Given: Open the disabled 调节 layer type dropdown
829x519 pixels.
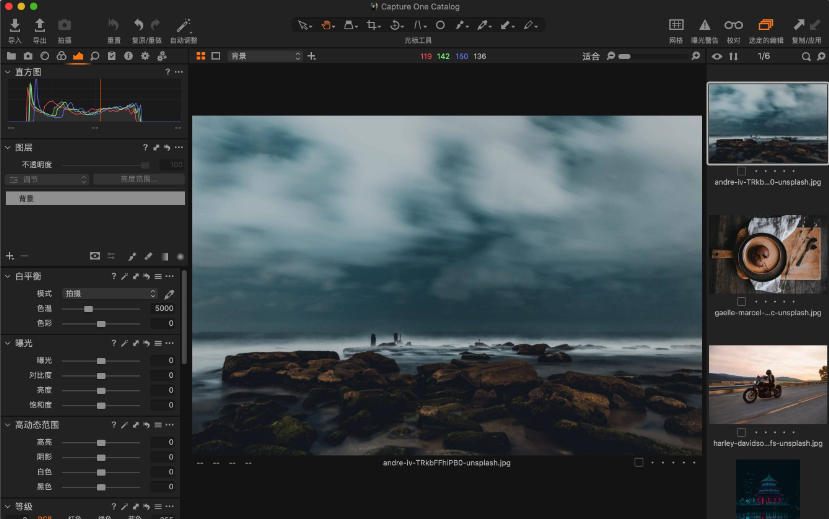Looking at the screenshot, I should tap(47, 180).
